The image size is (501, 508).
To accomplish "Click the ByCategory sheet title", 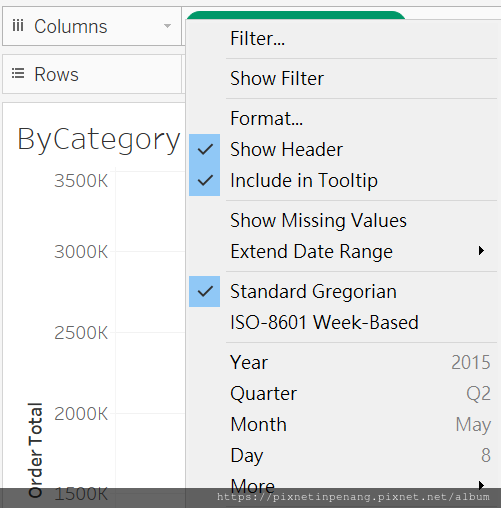I will pyautogui.click(x=99, y=140).
